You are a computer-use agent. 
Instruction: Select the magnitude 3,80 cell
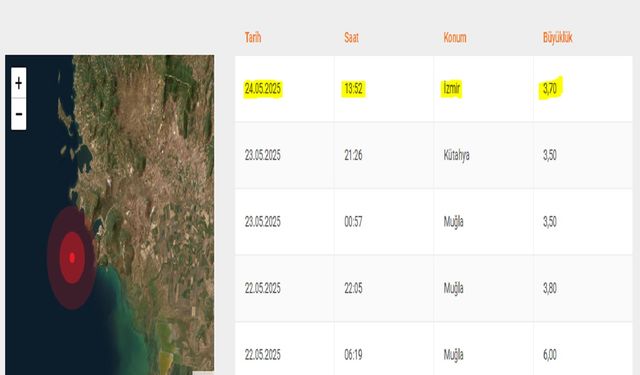[550, 288]
